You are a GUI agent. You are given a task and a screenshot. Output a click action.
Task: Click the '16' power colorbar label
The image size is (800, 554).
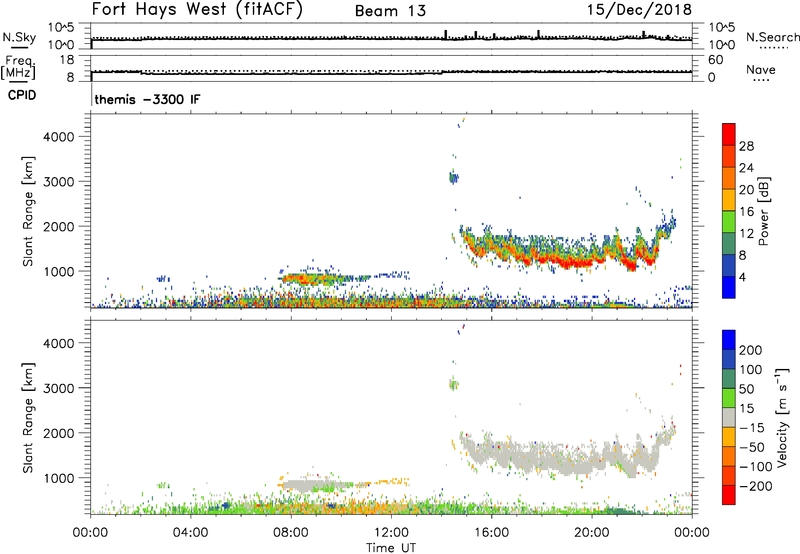tap(746, 212)
